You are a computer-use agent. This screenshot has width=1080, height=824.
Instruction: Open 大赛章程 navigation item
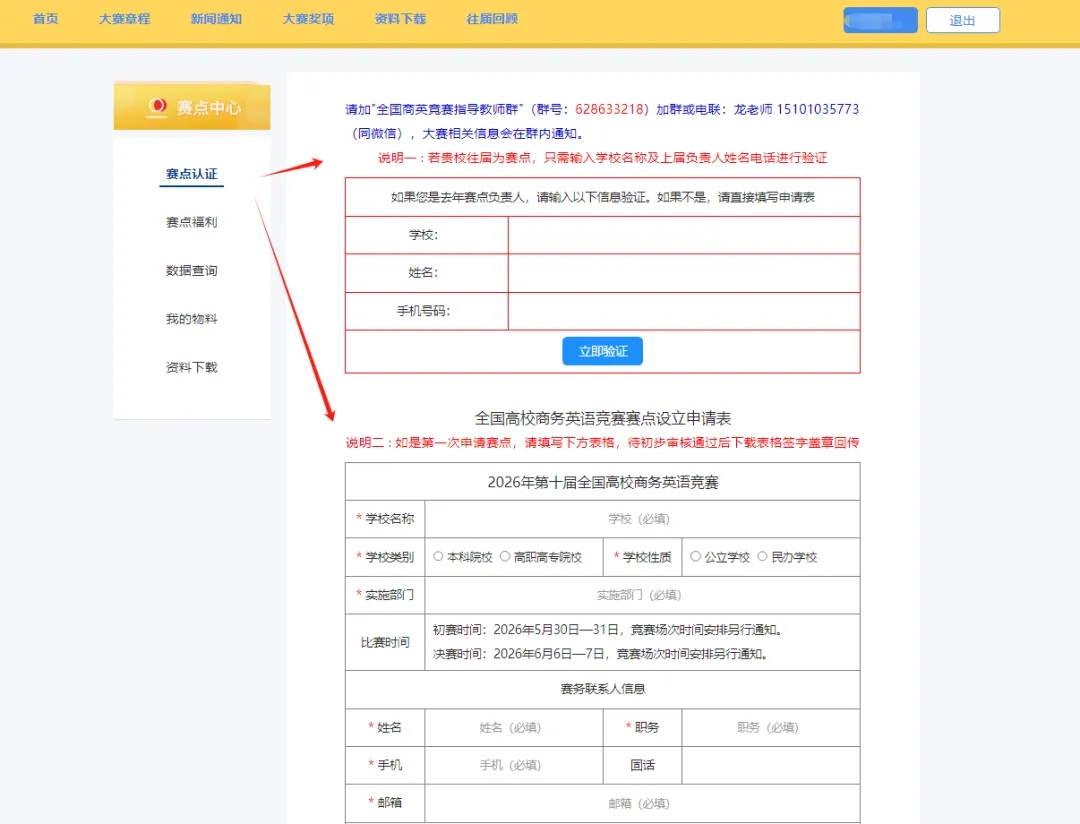click(125, 19)
